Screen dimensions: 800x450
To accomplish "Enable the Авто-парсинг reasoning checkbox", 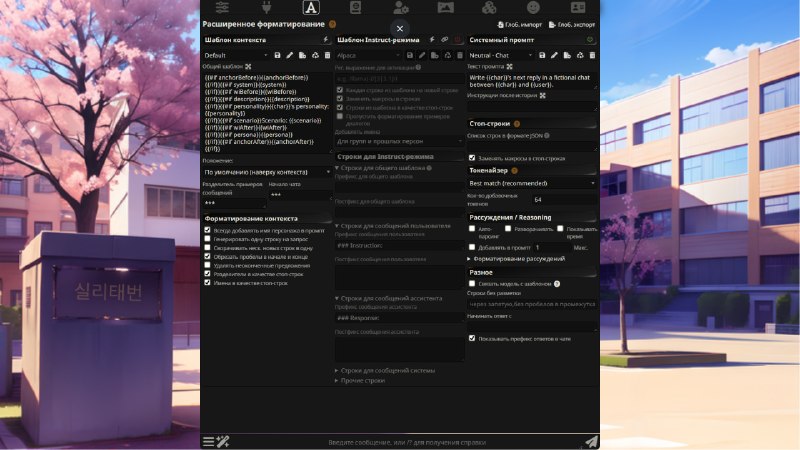I will coord(472,229).
